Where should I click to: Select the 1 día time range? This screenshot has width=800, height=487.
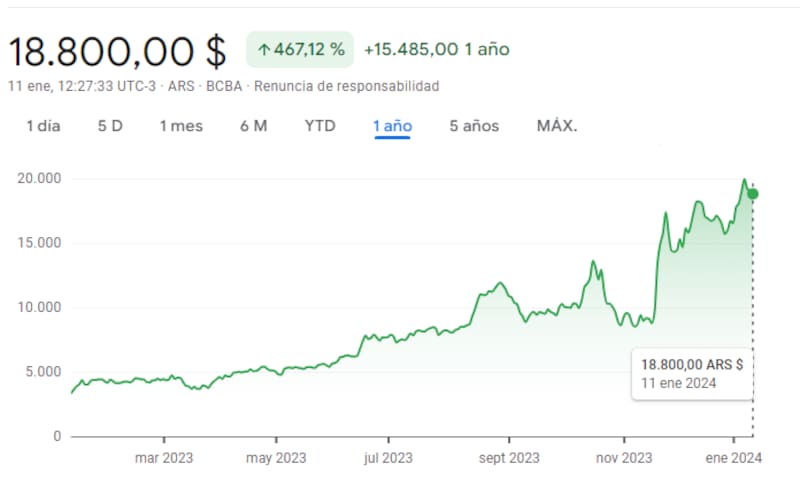[x=43, y=126]
